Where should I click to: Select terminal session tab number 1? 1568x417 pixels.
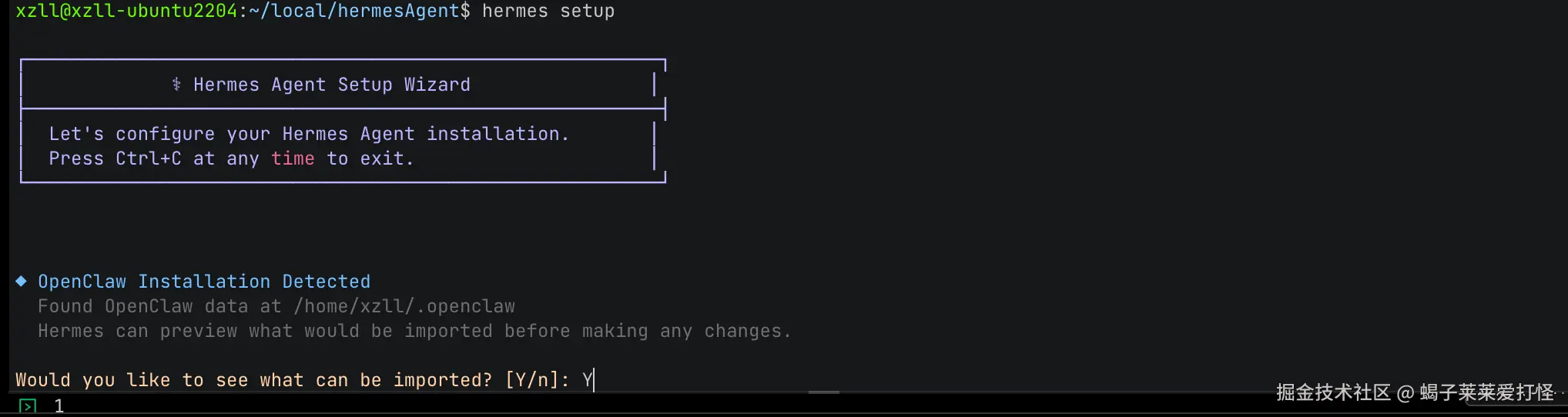[59, 406]
